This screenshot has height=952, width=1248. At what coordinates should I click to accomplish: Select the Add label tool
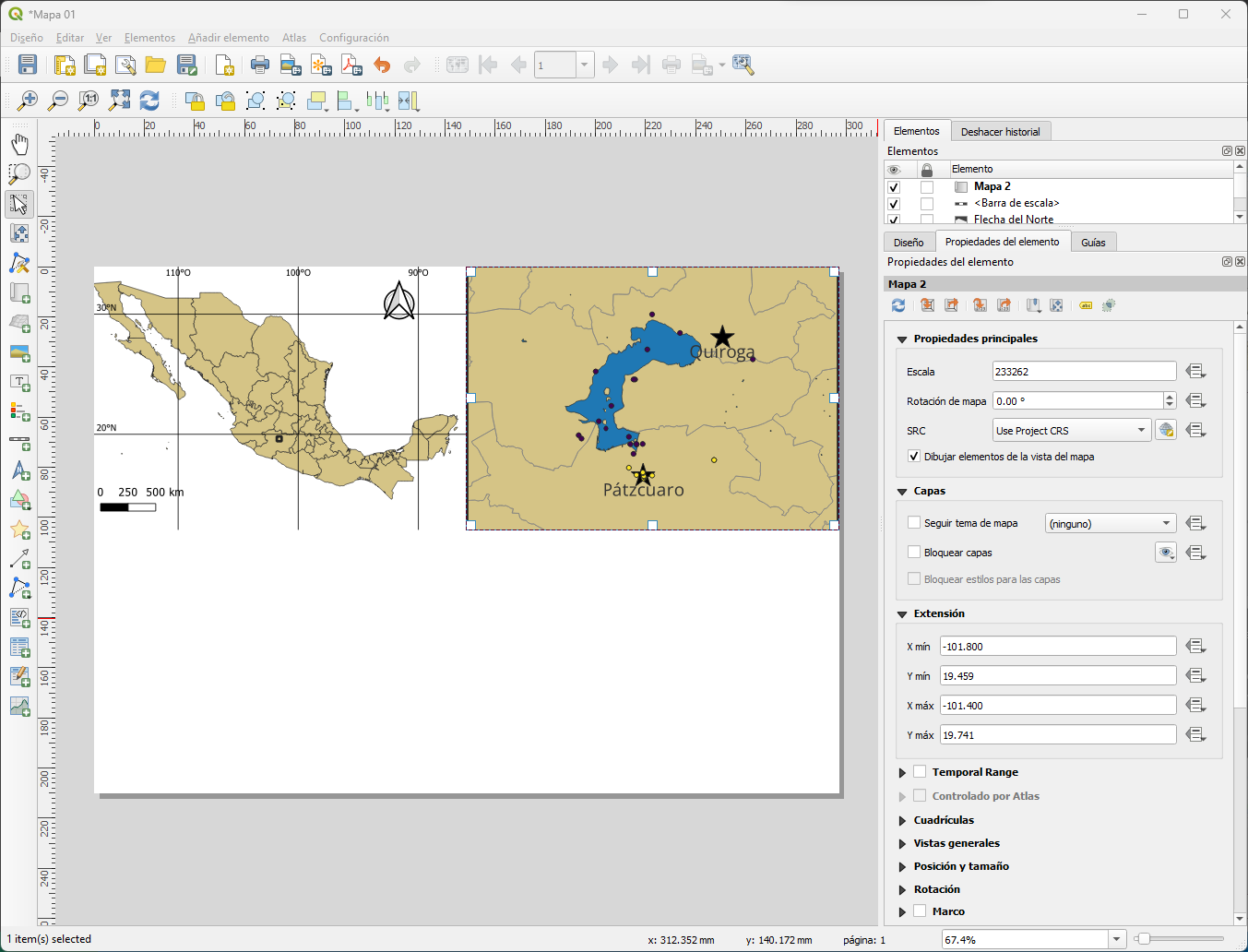[19, 381]
